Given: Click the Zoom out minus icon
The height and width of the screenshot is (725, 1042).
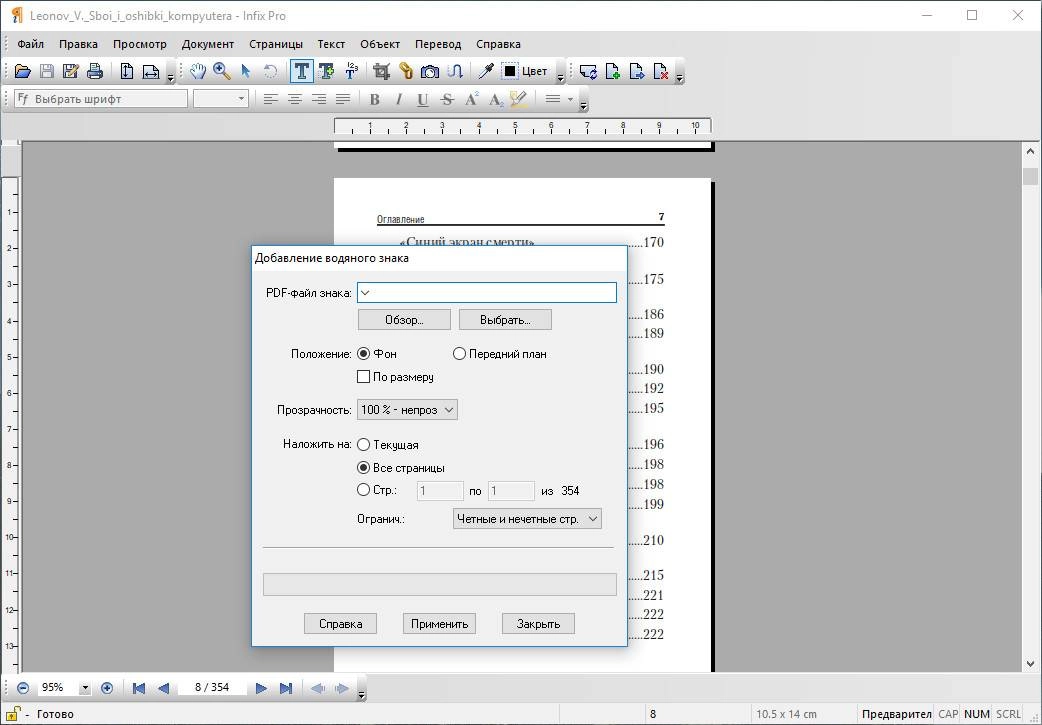Looking at the screenshot, I should (x=23, y=688).
